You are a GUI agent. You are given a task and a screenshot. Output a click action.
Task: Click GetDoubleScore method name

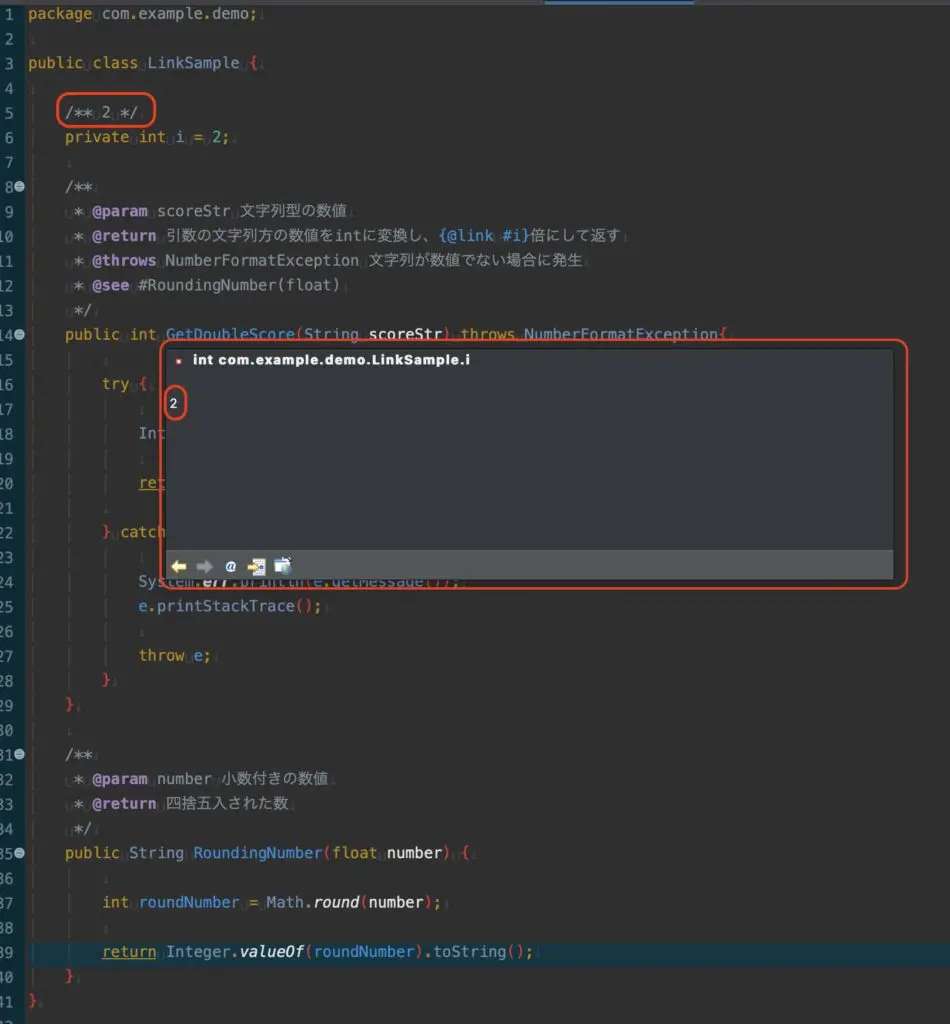click(230, 334)
